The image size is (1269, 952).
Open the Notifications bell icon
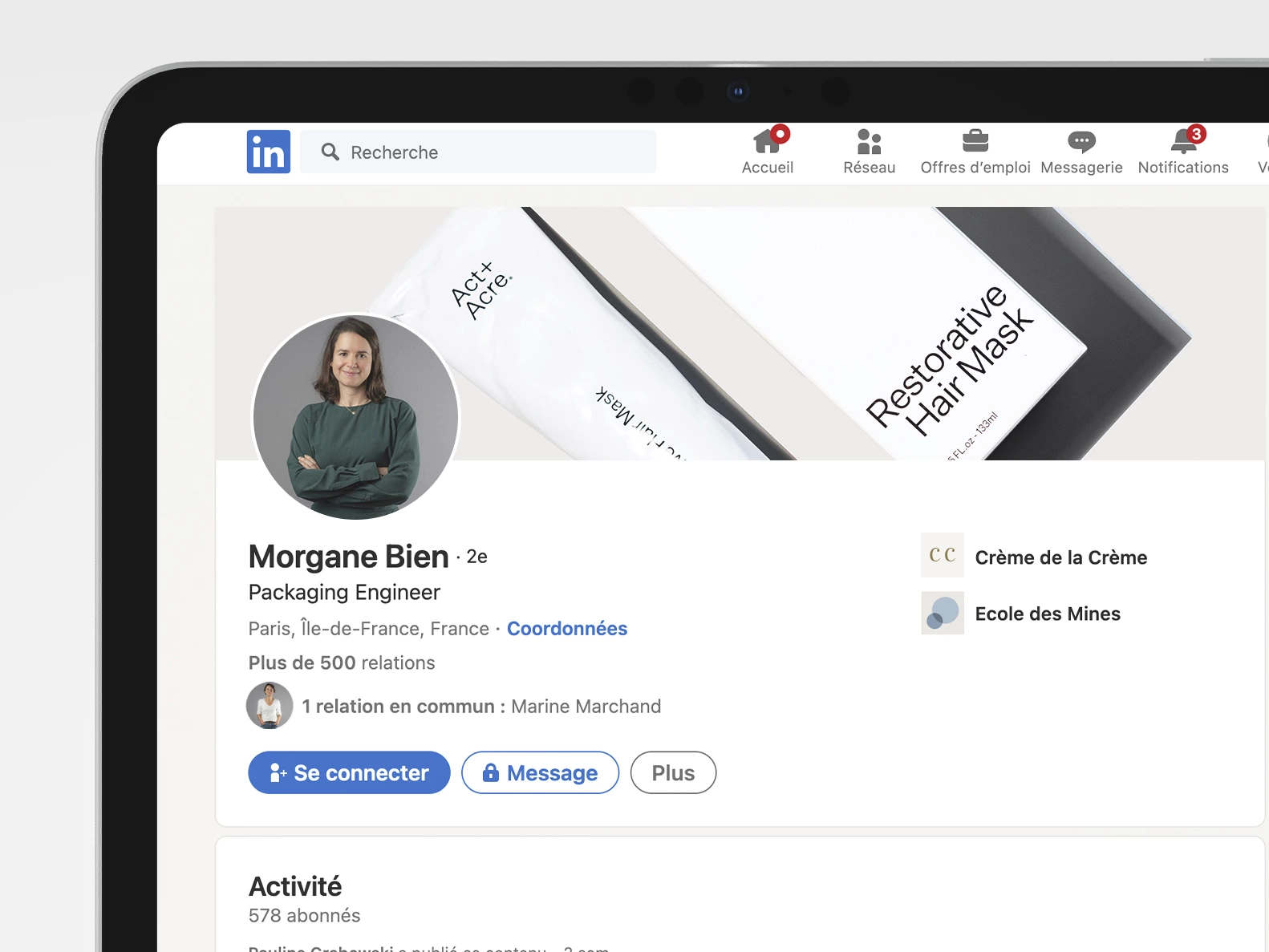pyautogui.click(x=1183, y=142)
